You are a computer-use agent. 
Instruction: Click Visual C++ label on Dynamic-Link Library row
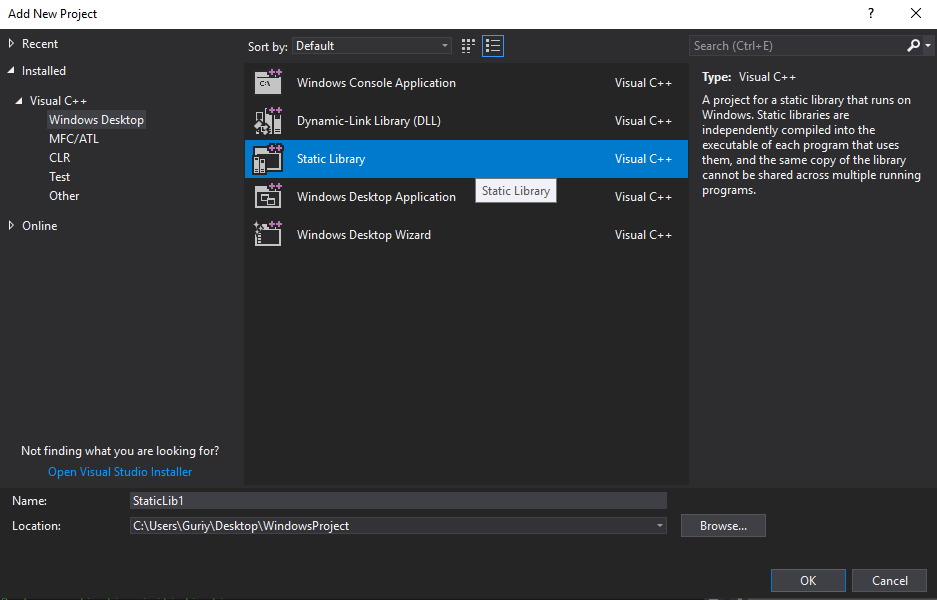click(644, 121)
